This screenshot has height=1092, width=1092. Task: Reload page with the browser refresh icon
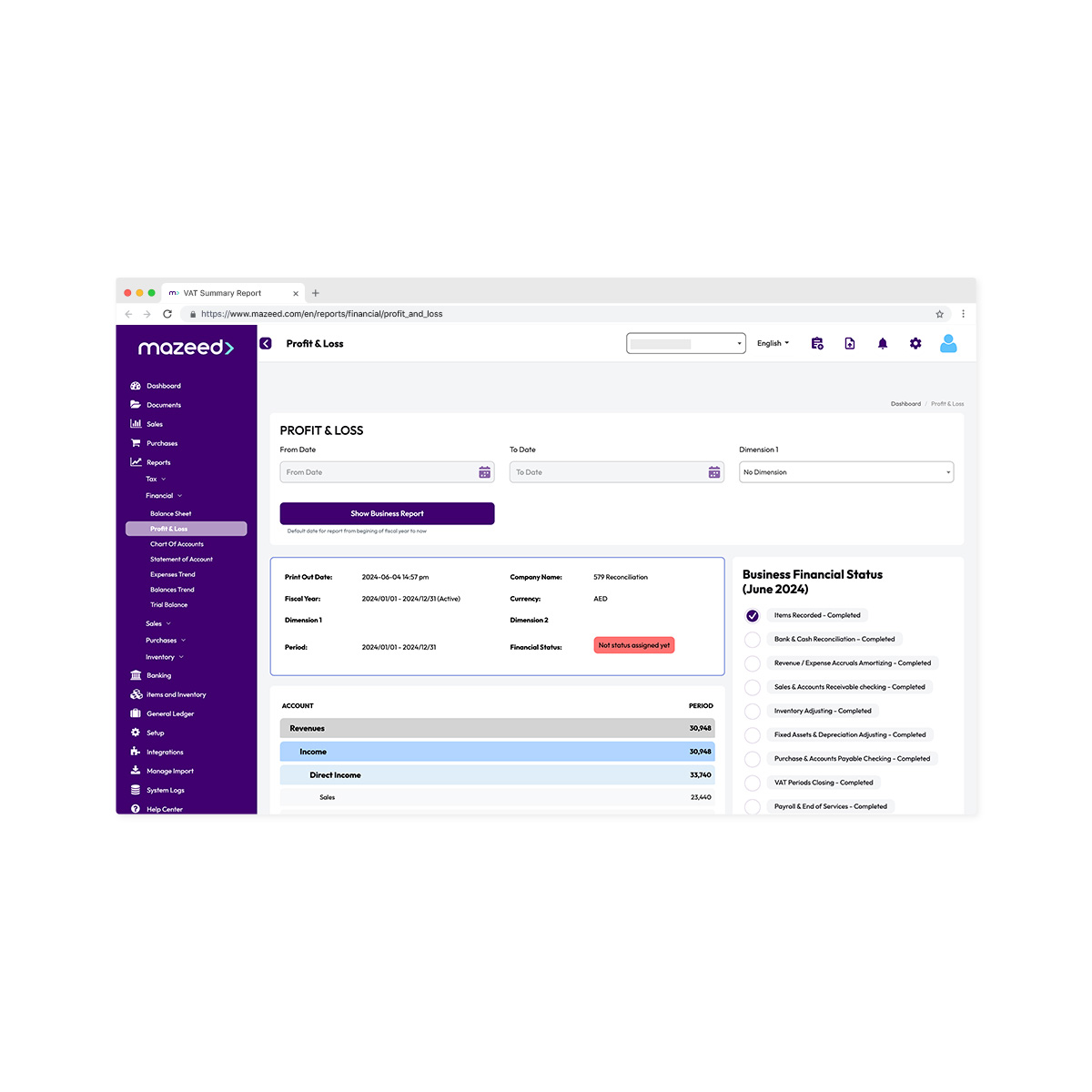pyautogui.click(x=167, y=314)
